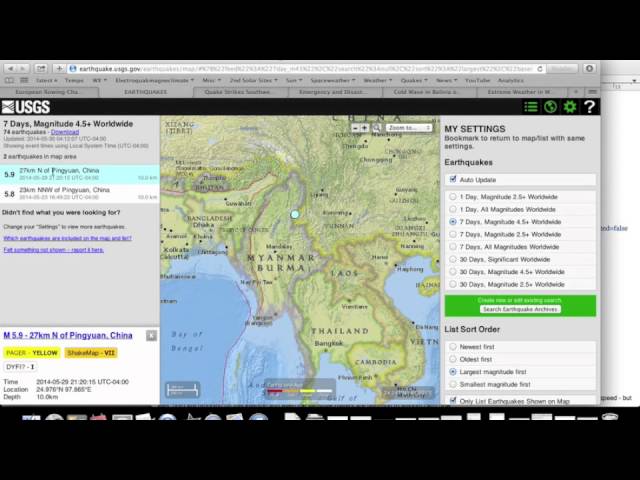Image resolution: width=640 pixels, height=480 pixels.
Task: Expand the Sun bookmarks folder
Action: [293, 80]
